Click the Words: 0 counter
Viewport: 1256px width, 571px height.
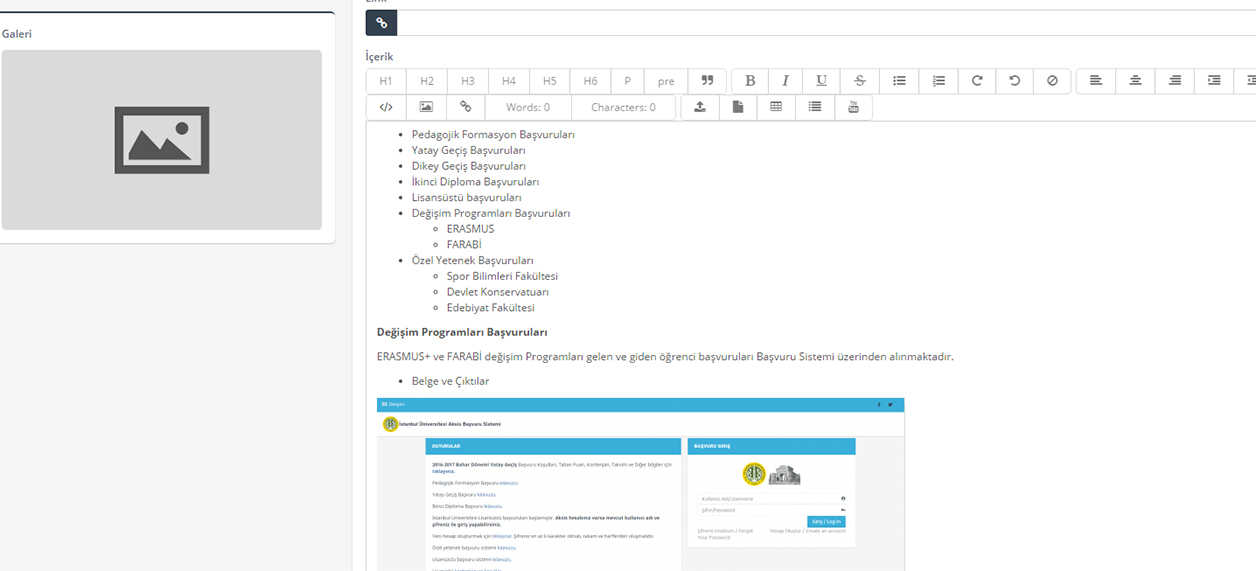528,107
